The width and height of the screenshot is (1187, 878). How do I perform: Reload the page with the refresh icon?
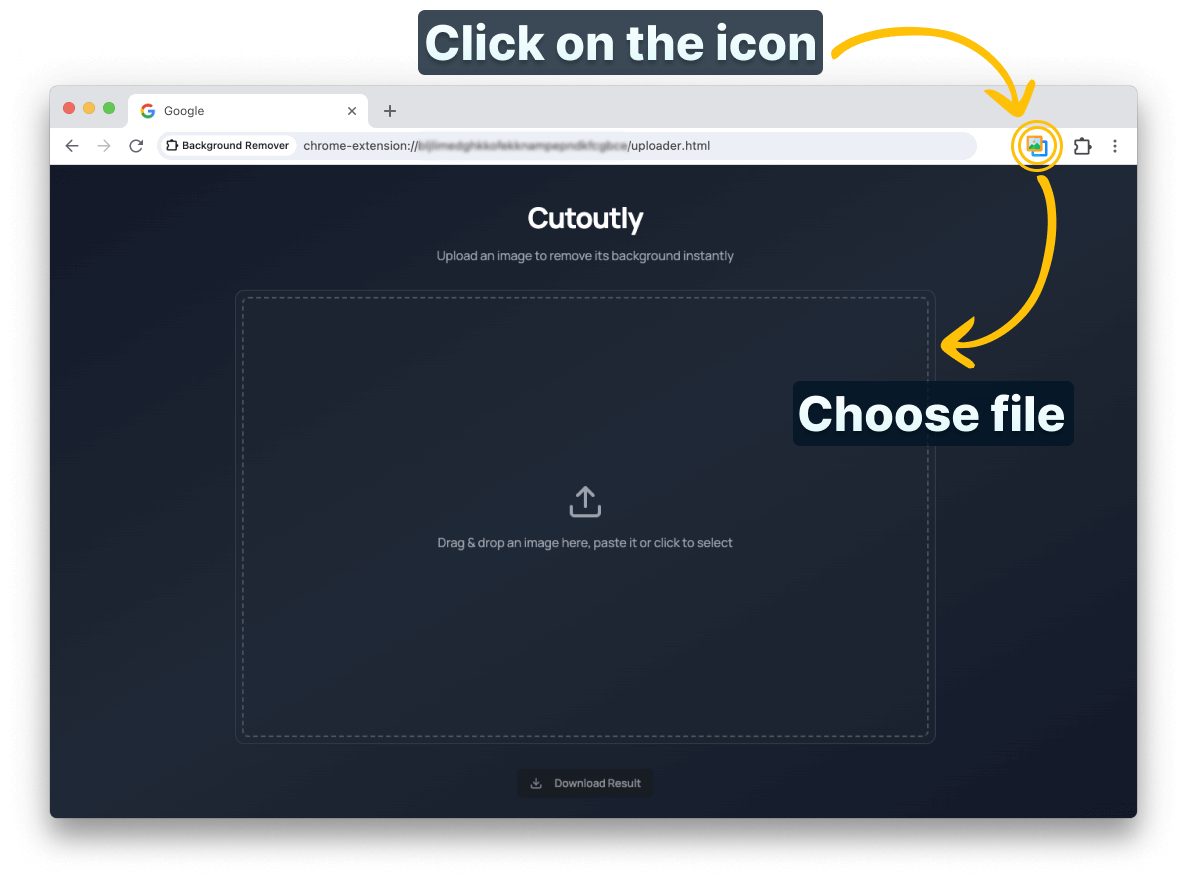(x=136, y=146)
